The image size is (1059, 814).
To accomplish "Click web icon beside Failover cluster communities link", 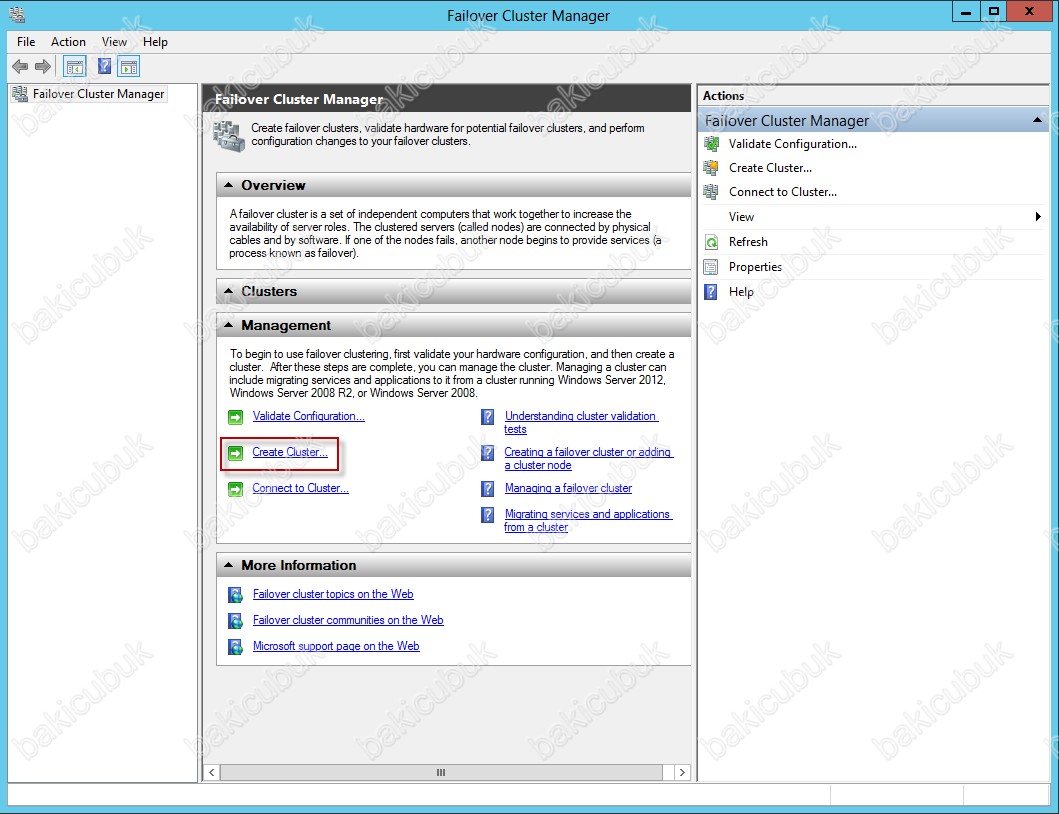I will point(236,621).
